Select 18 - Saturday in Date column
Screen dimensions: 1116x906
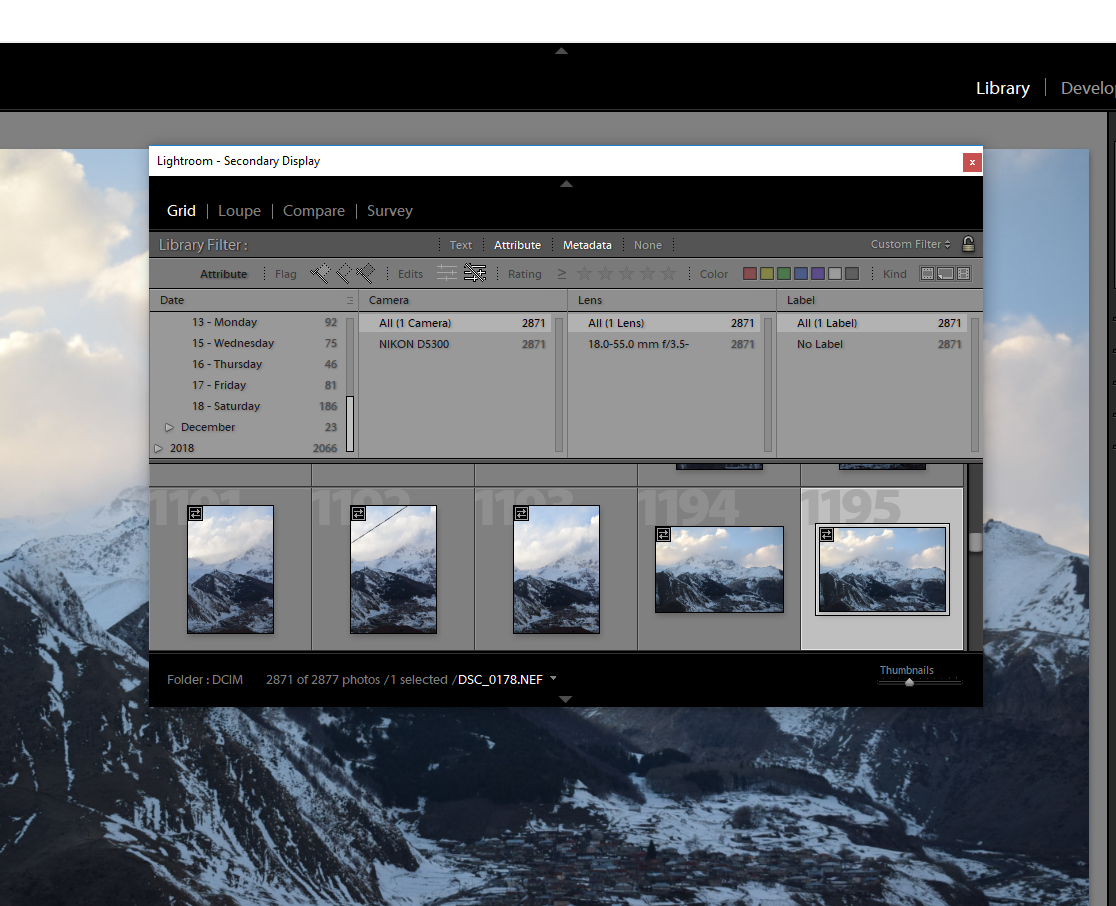coord(226,406)
